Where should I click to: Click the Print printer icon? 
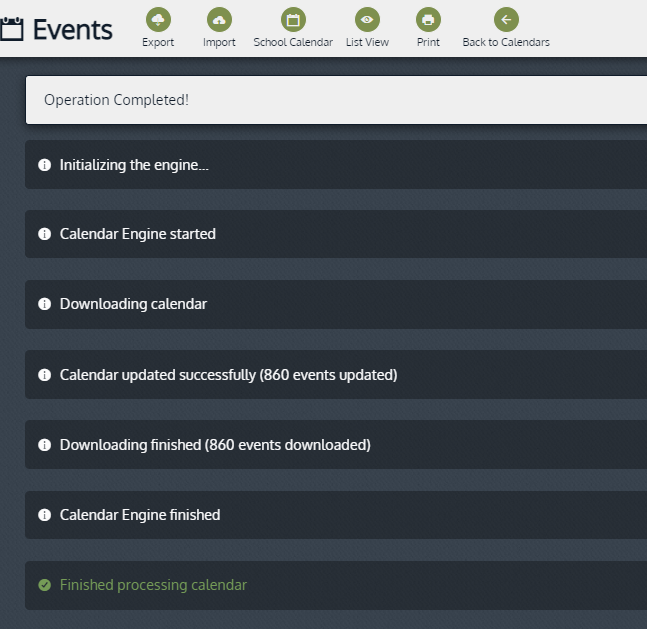click(428, 19)
